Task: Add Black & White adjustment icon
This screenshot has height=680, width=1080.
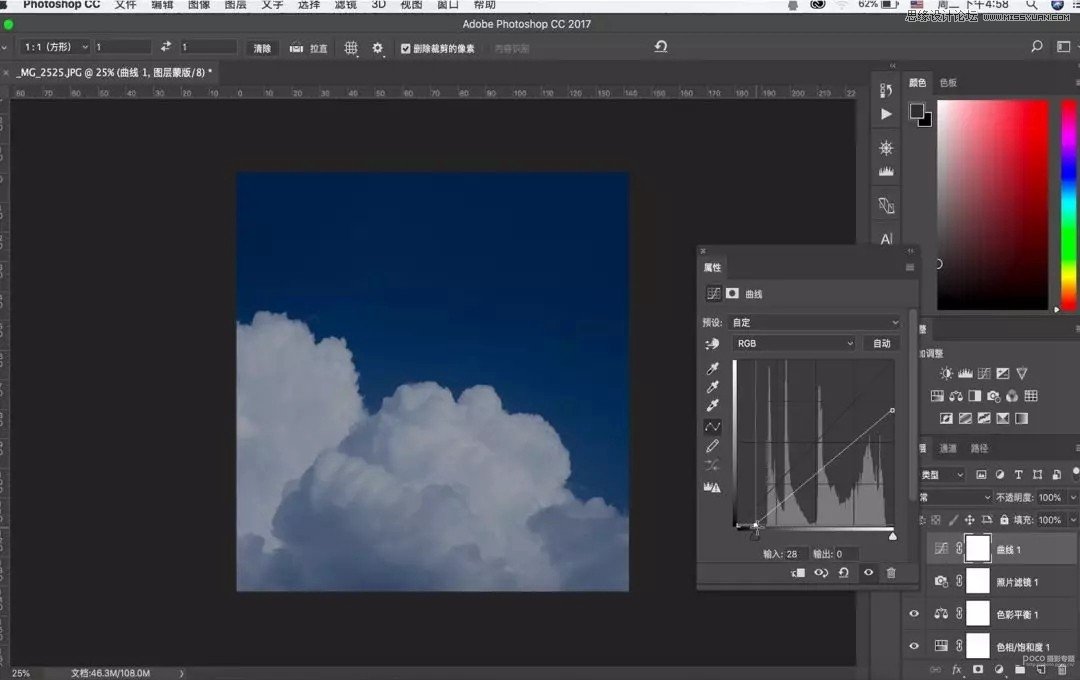Action: click(975, 396)
